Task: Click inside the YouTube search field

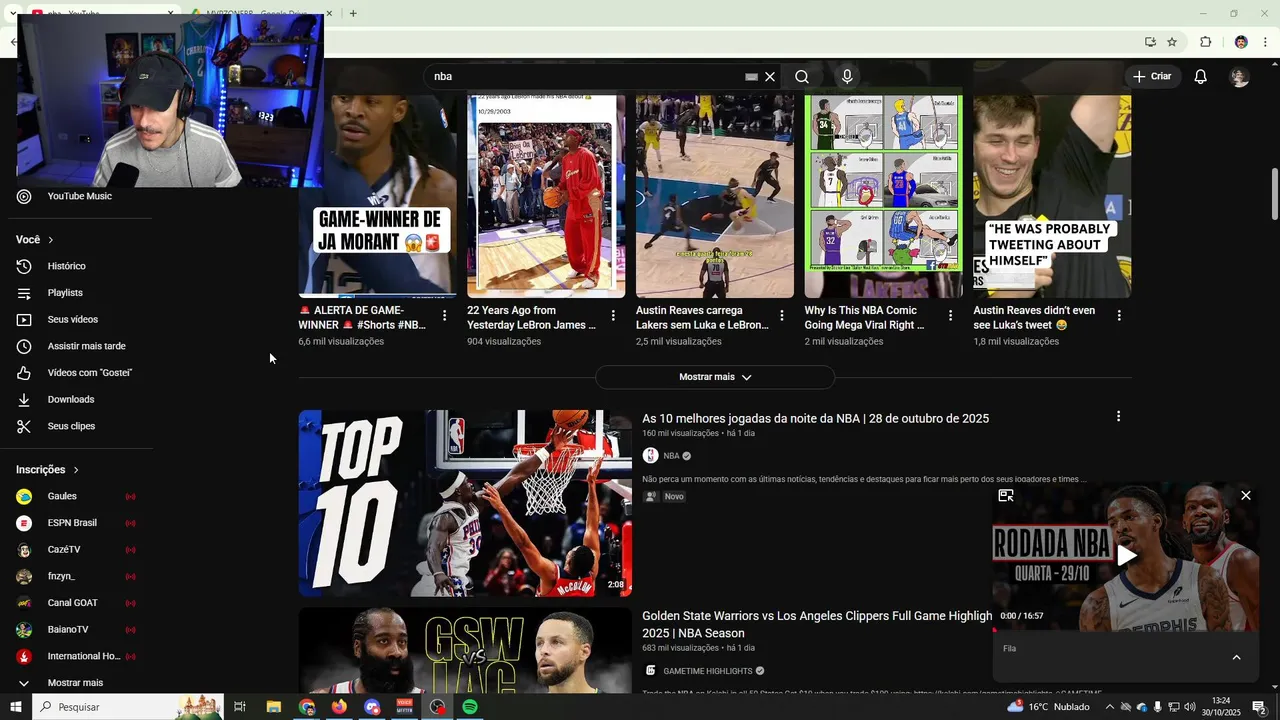Action: 585,77
